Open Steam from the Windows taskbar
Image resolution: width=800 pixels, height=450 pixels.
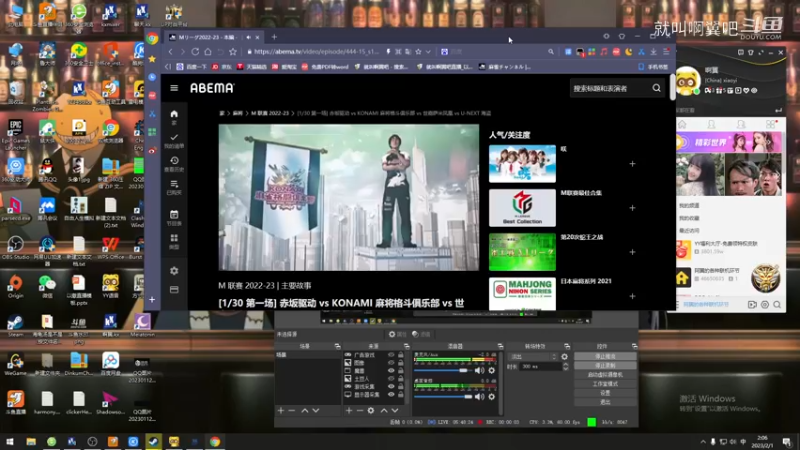tap(154, 441)
